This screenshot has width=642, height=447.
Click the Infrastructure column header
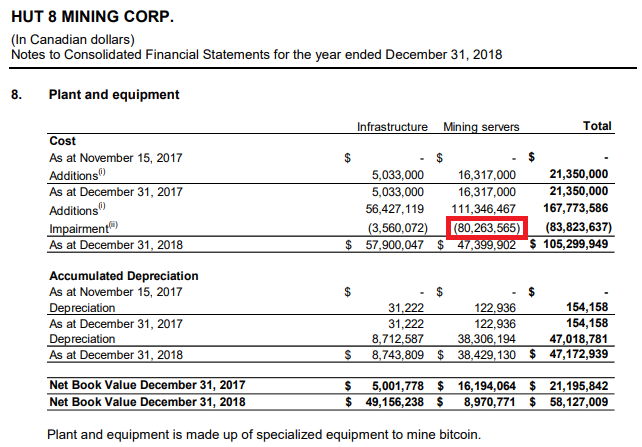coord(392,127)
